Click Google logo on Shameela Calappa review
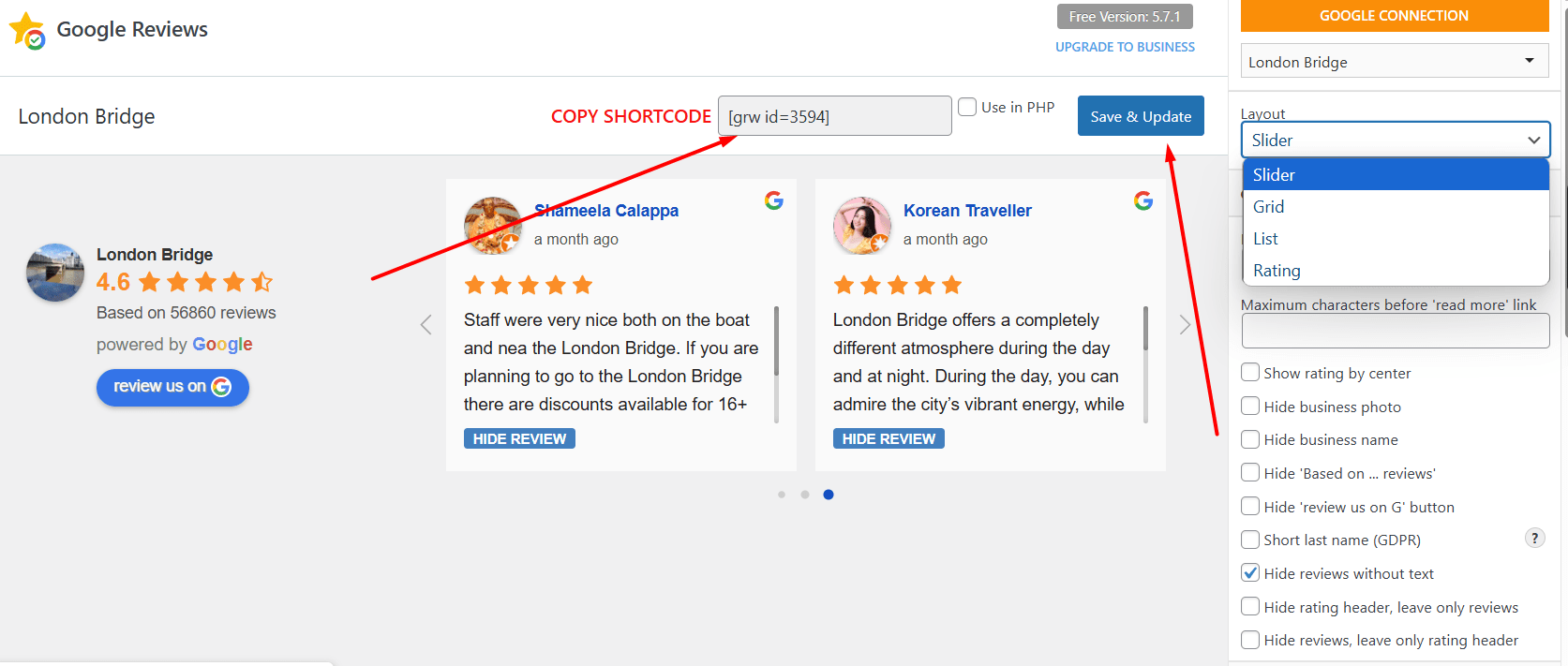This screenshot has height=666, width=1568. tap(773, 200)
